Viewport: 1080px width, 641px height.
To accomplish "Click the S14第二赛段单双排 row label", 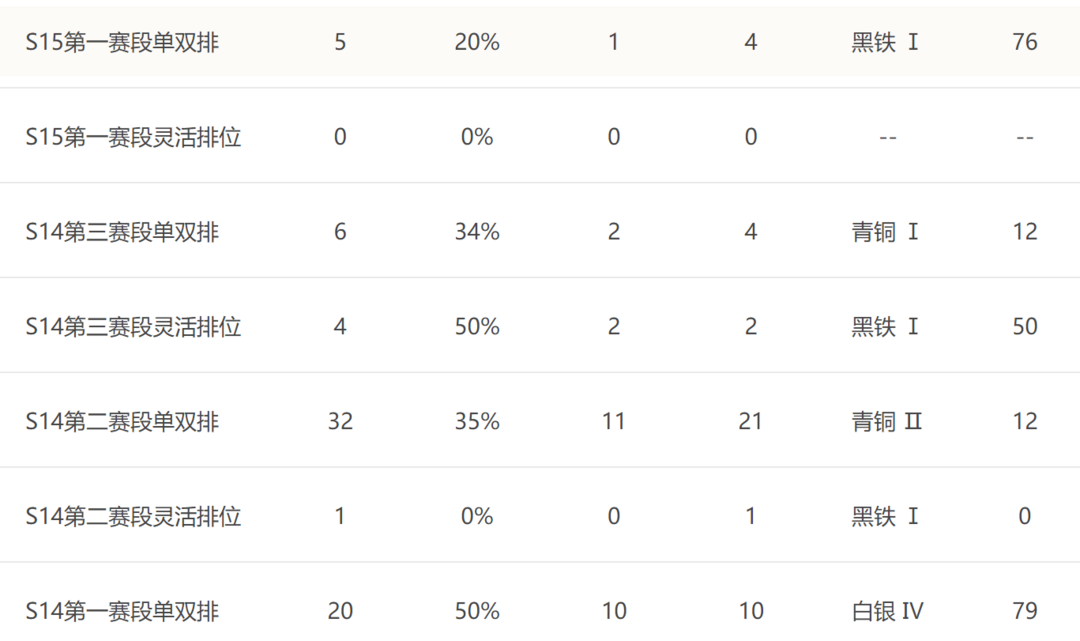I will (122, 421).
